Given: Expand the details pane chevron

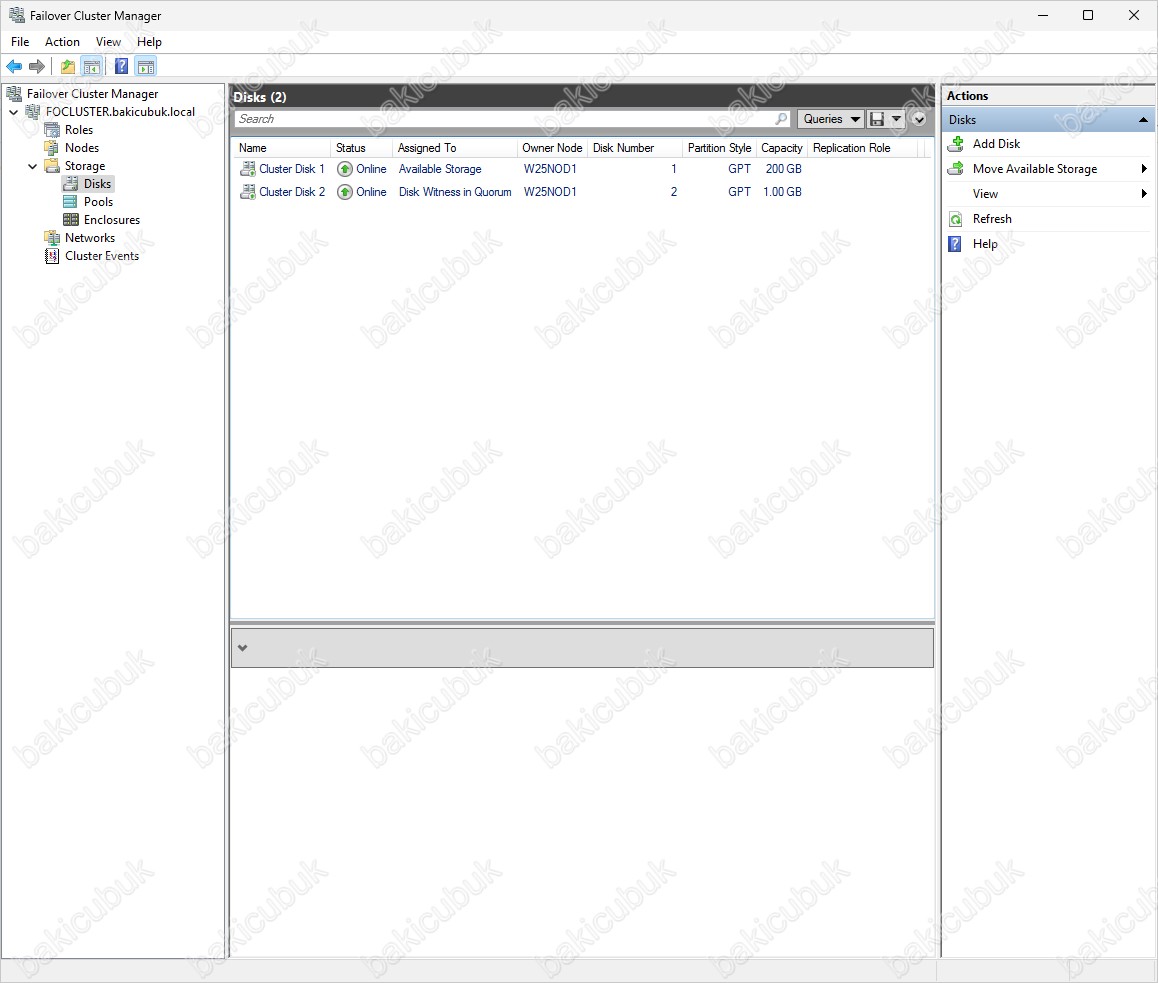Looking at the screenshot, I should [x=243, y=648].
